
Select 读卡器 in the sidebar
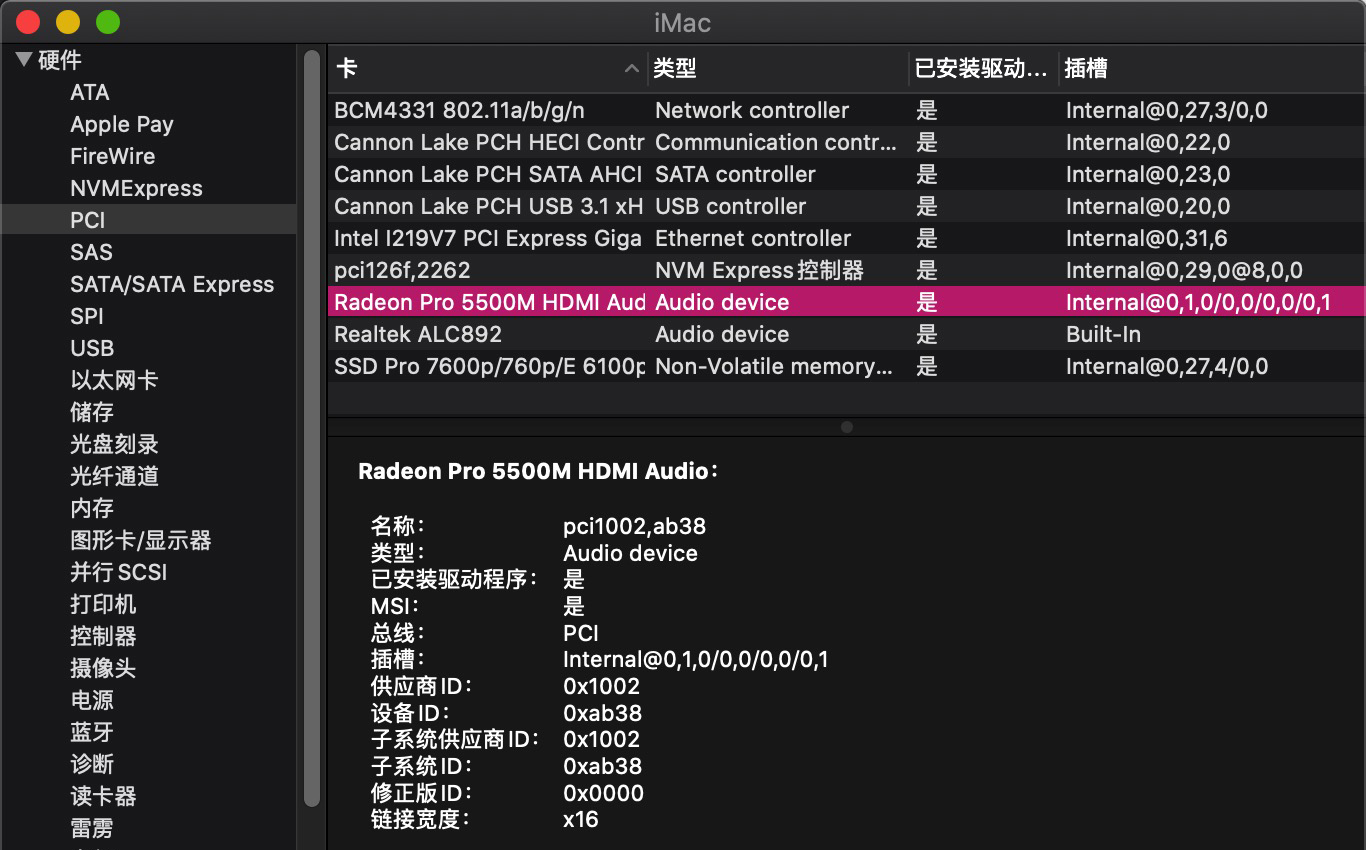pyautogui.click(x=103, y=796)
